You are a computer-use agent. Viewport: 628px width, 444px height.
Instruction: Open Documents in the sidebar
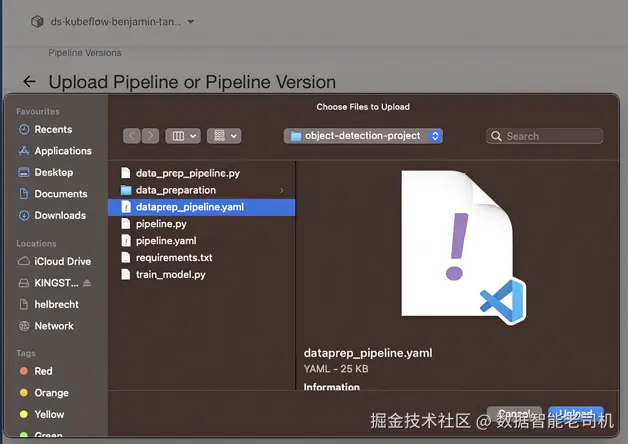(x=53, y=194)
